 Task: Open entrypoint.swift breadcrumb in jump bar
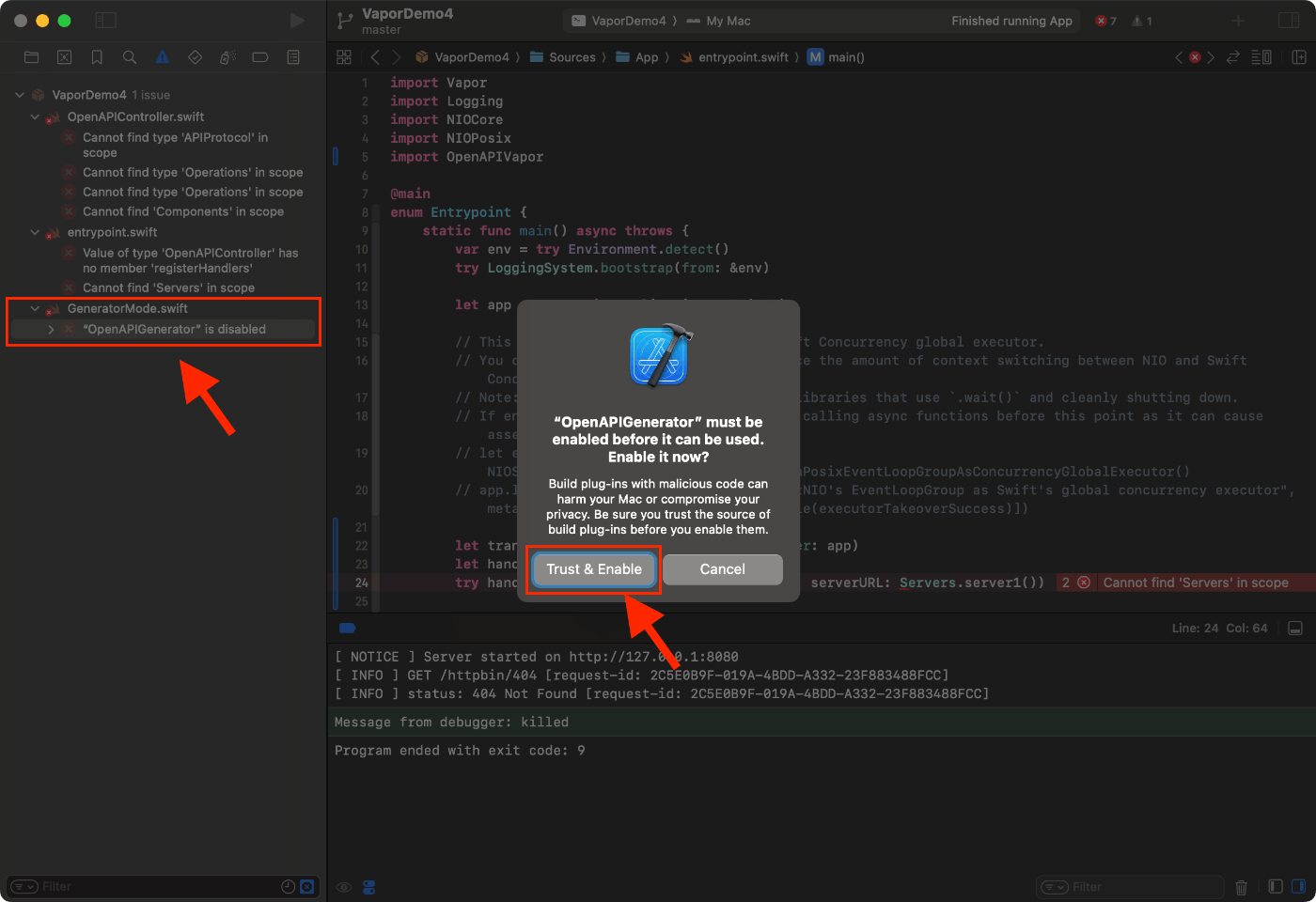[734, 57]
